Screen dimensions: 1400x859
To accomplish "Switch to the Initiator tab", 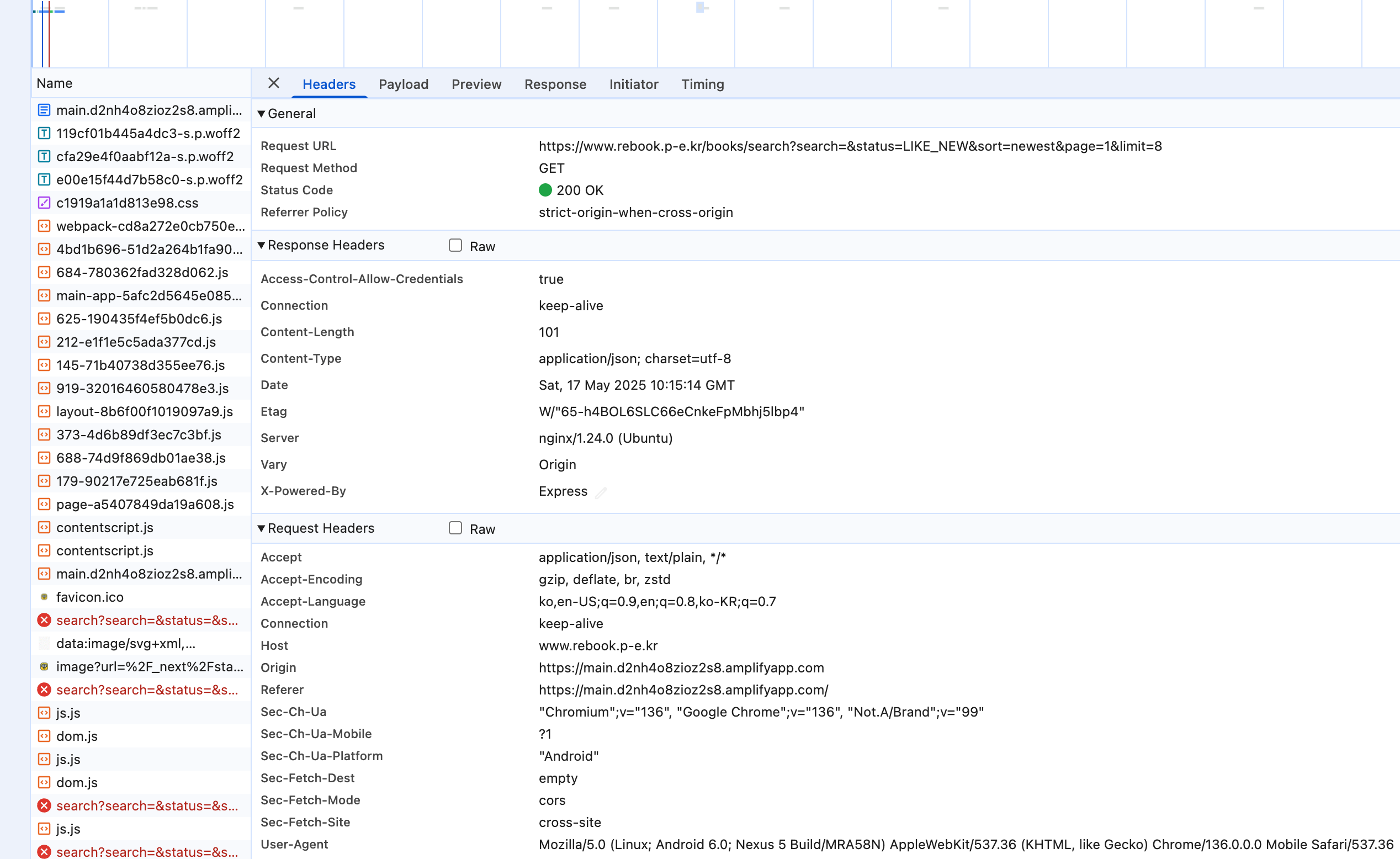I will click(634, 84).
